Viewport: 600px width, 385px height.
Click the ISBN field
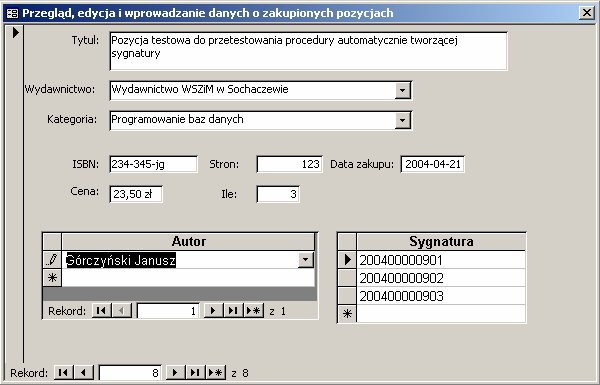tap(153, 164)
